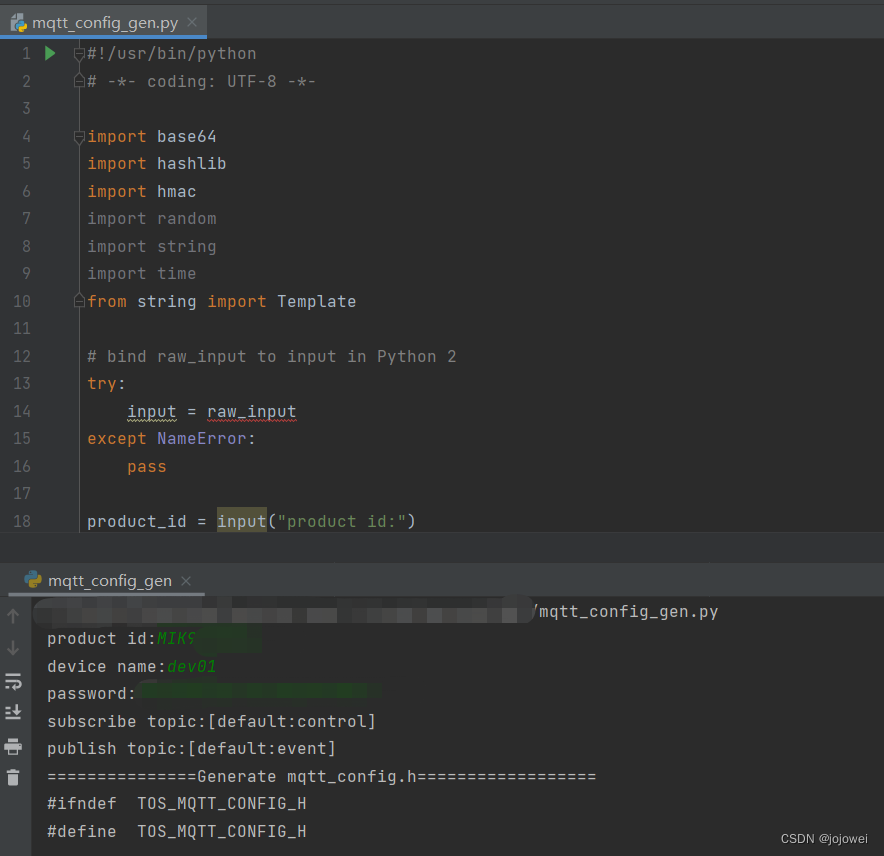Click the NameError exception name
Viewport: 884px width, 856px height.
click(202, 439)
